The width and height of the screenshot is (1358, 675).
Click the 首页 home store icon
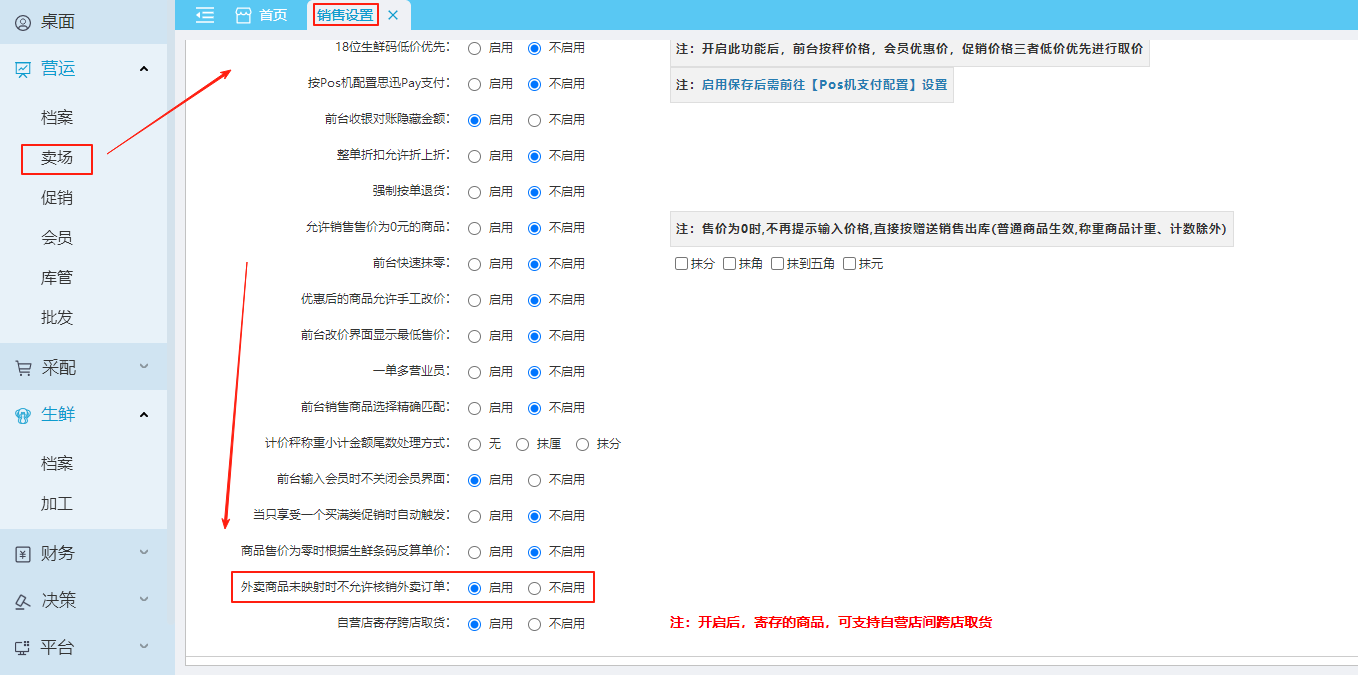pos(243,15)
